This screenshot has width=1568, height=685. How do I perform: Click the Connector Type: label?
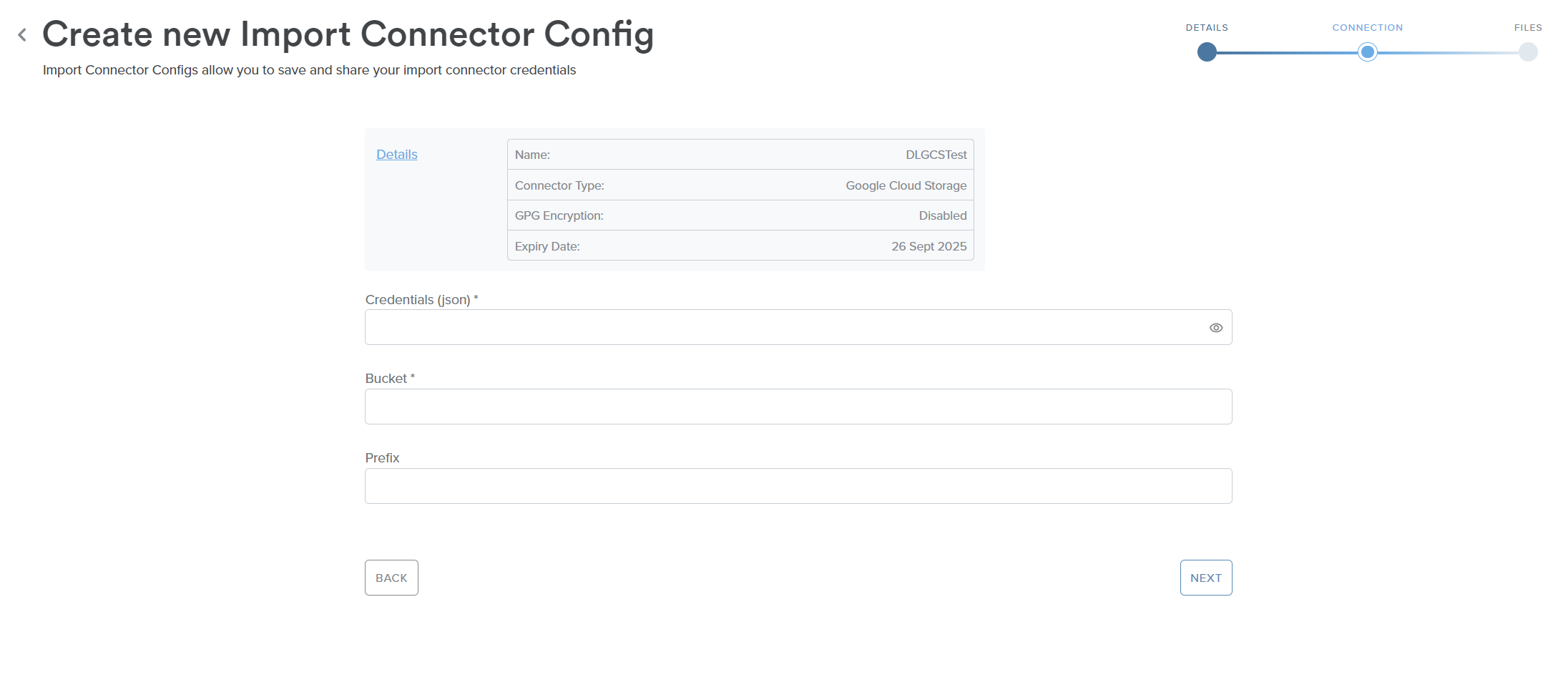559,185
